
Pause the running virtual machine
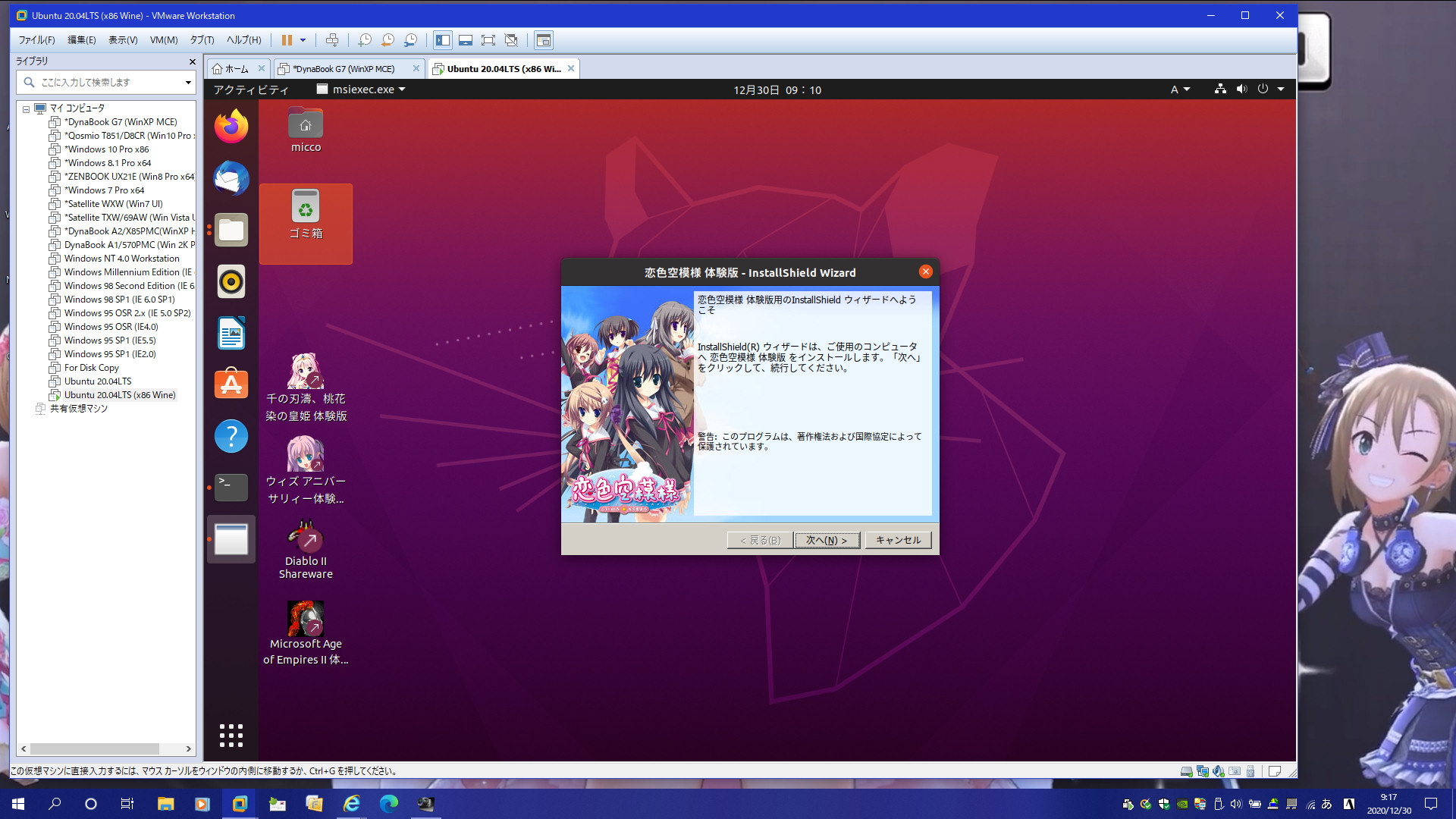point(287,40)
